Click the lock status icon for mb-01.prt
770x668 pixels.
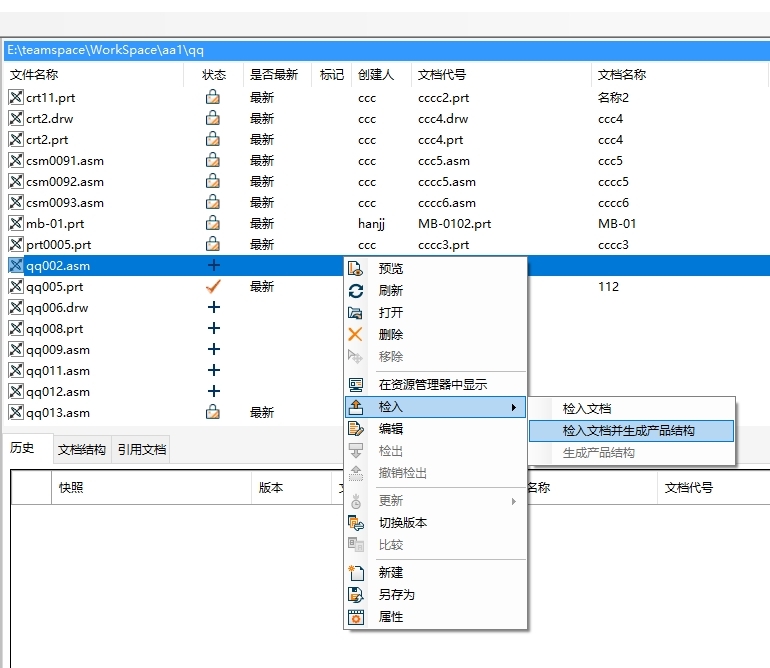pyautogui.click(x=213, y=223)
